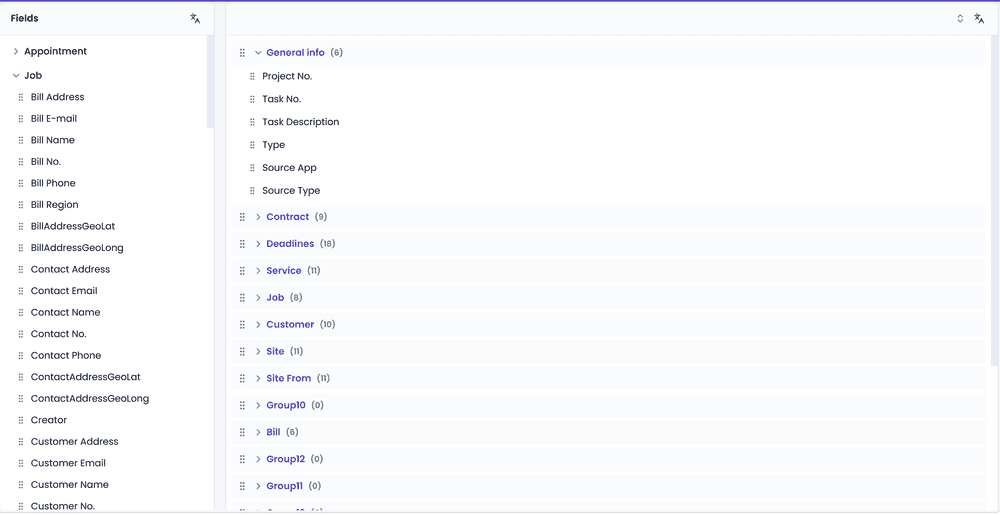Click the Deadlines group title
Screen dimensions: 1000x515
290,244
